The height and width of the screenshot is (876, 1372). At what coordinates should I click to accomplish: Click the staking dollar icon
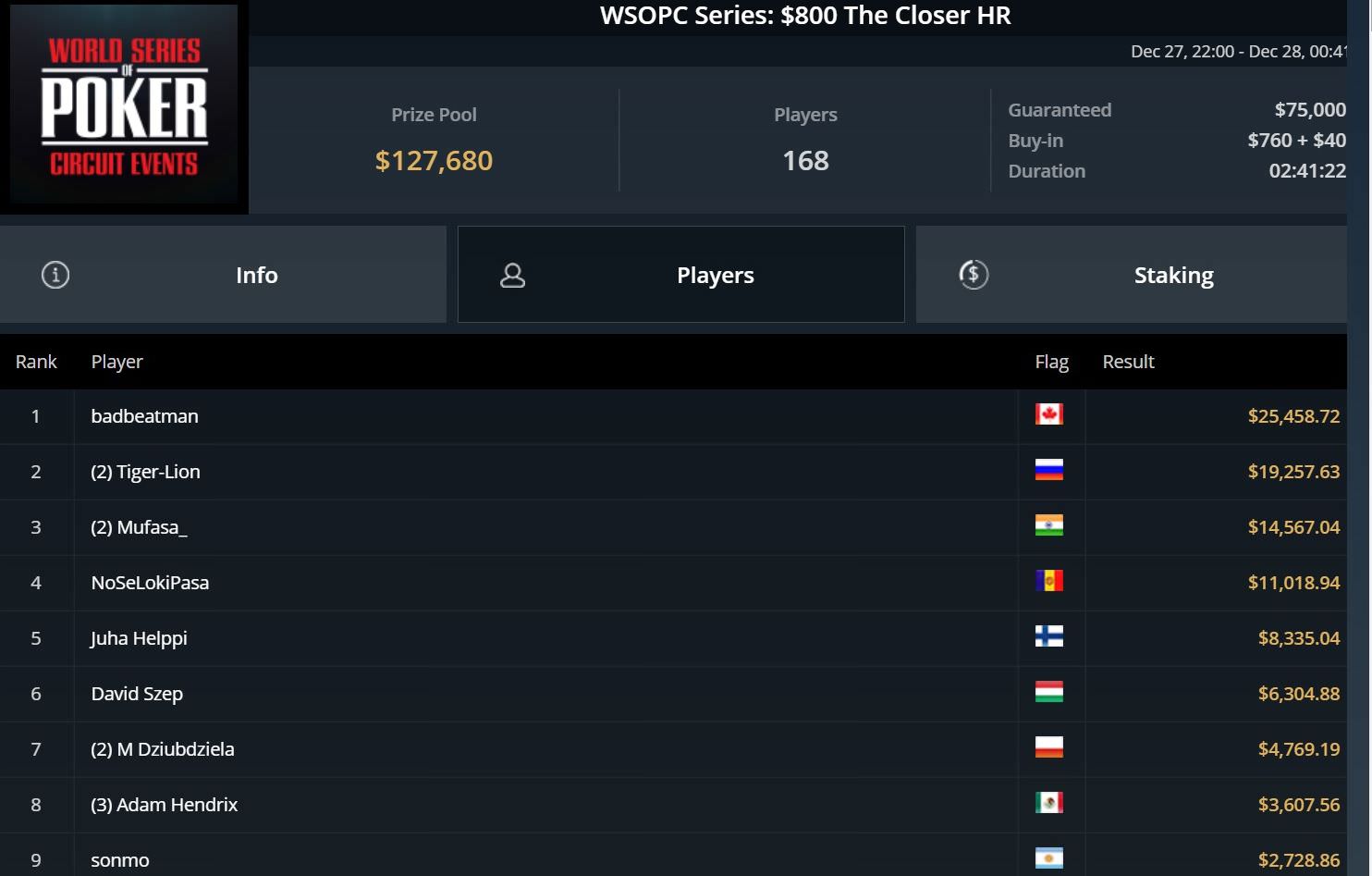(x=974, y=275)
